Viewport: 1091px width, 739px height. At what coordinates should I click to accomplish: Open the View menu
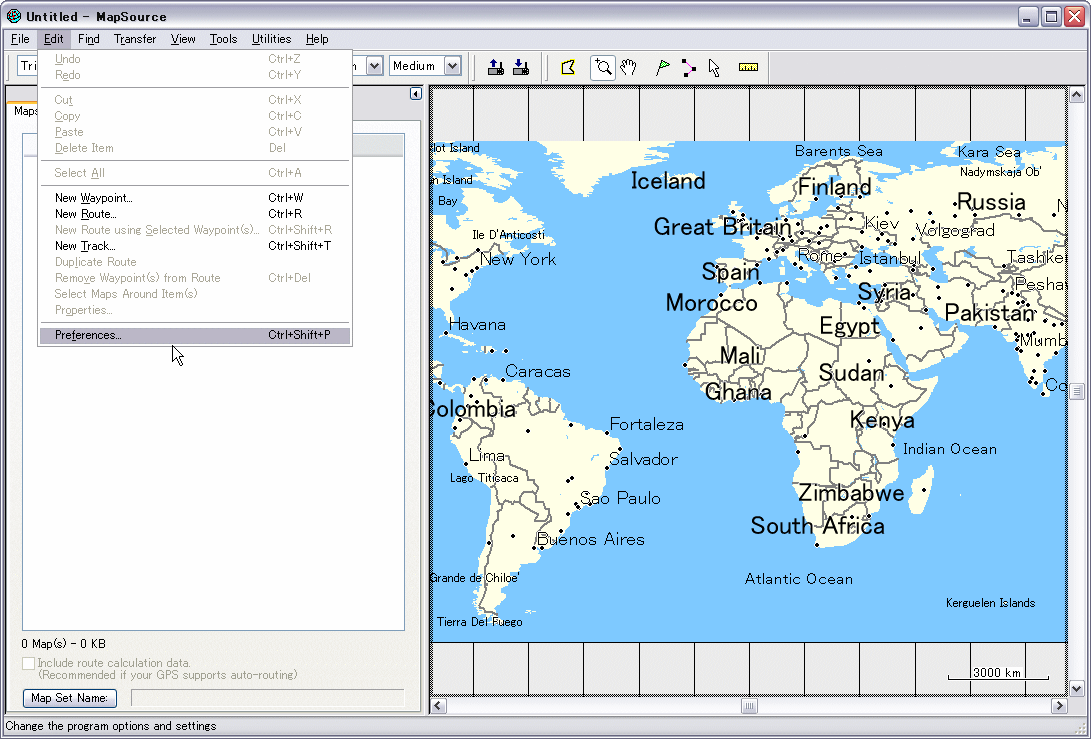(183, 39)
